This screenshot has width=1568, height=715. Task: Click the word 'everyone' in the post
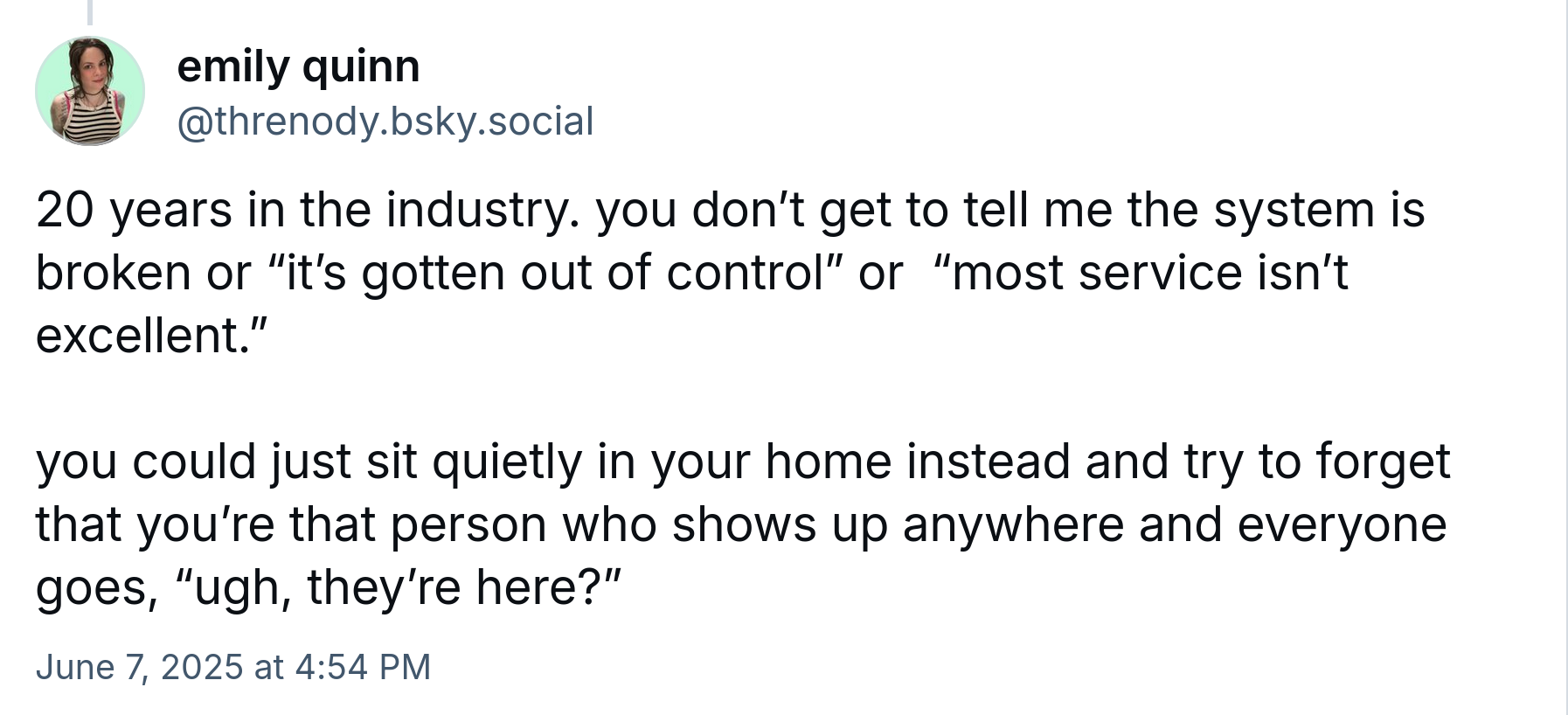point(1343,524)
